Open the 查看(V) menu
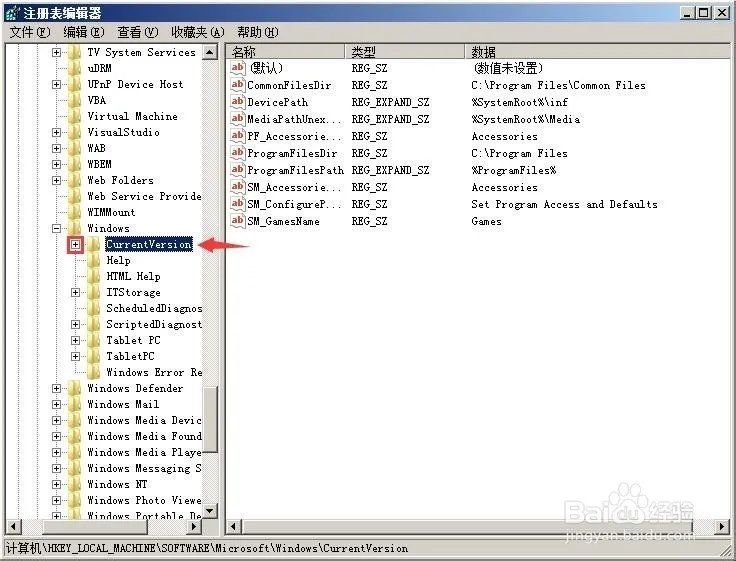The height and width of the screenshot is (561, 736). click(x=138, y=32)
